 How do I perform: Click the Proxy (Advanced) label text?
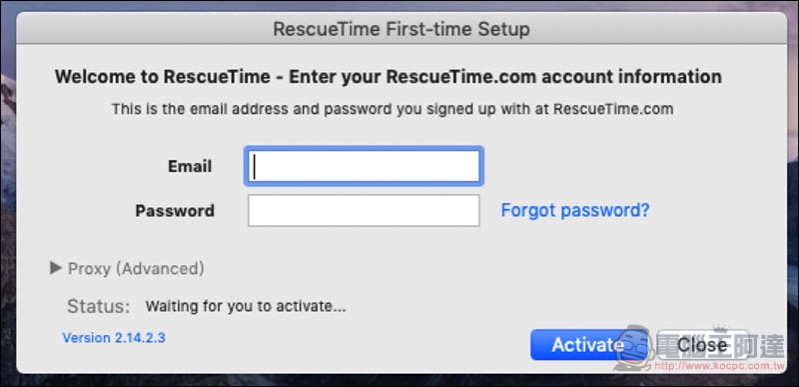136,269
